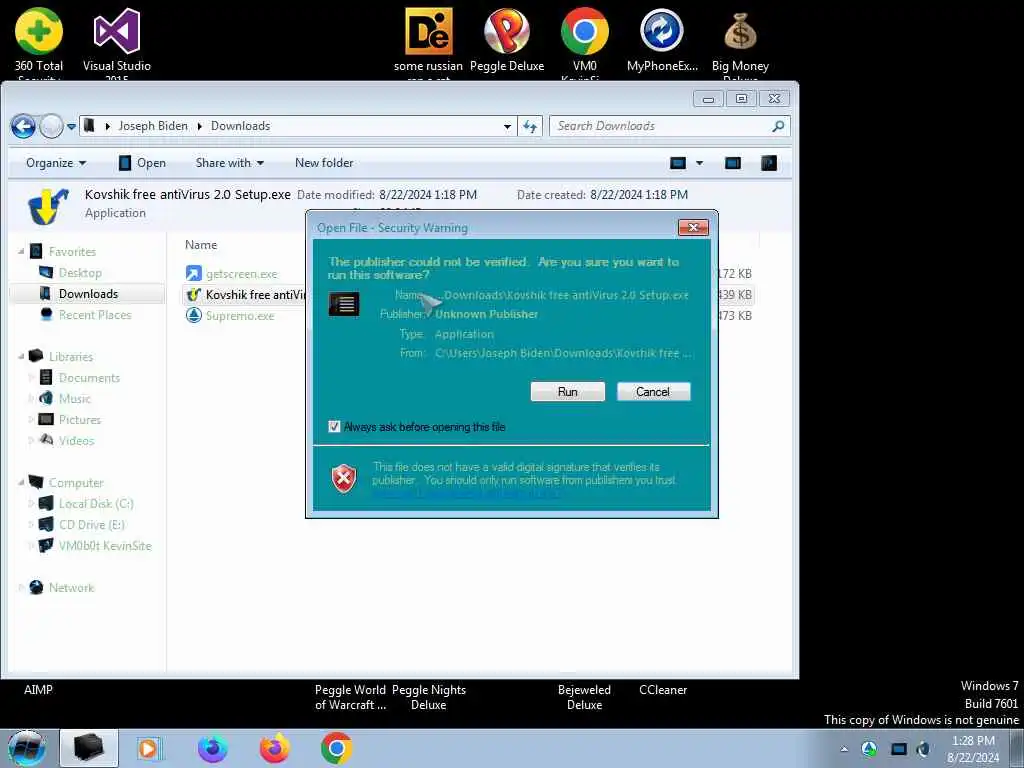Open the Pictures library
This screenshot has width=1024, height=768.
(x=80, y=420)
